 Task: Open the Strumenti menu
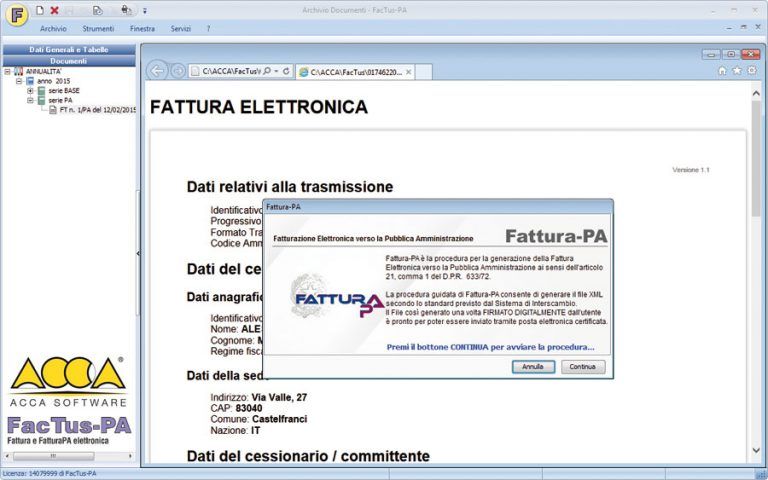[98, 28]
